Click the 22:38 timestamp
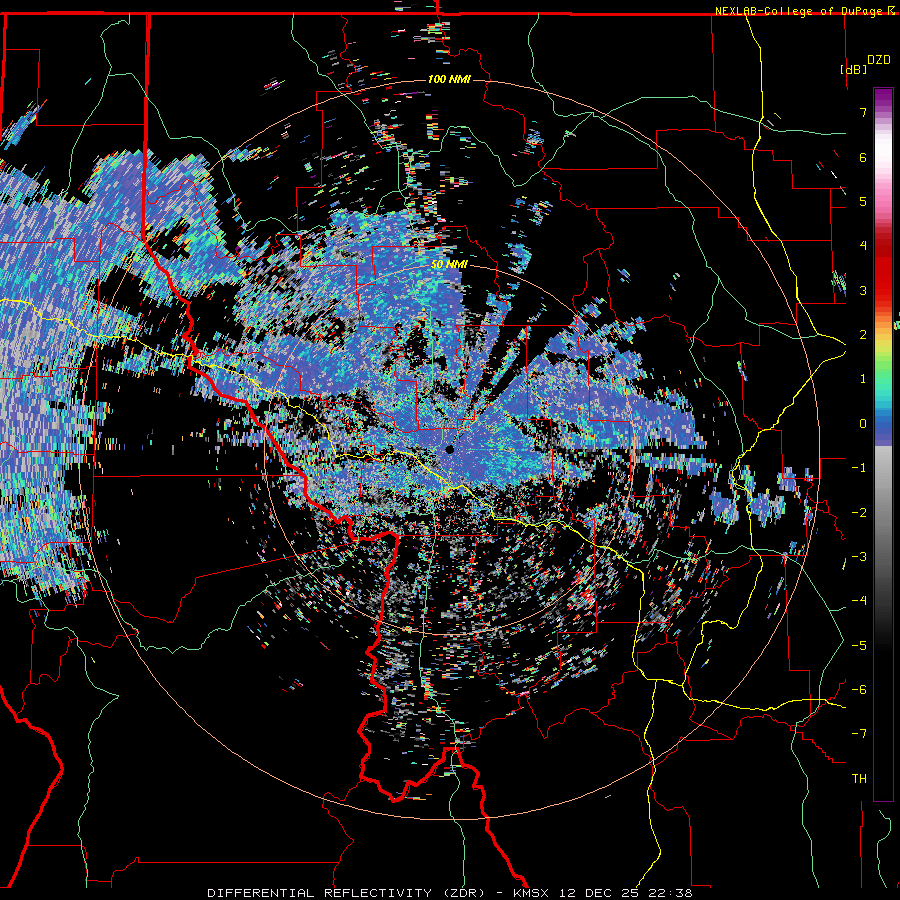Viewport: 900px width, 900px height. [x=671, y=893]
